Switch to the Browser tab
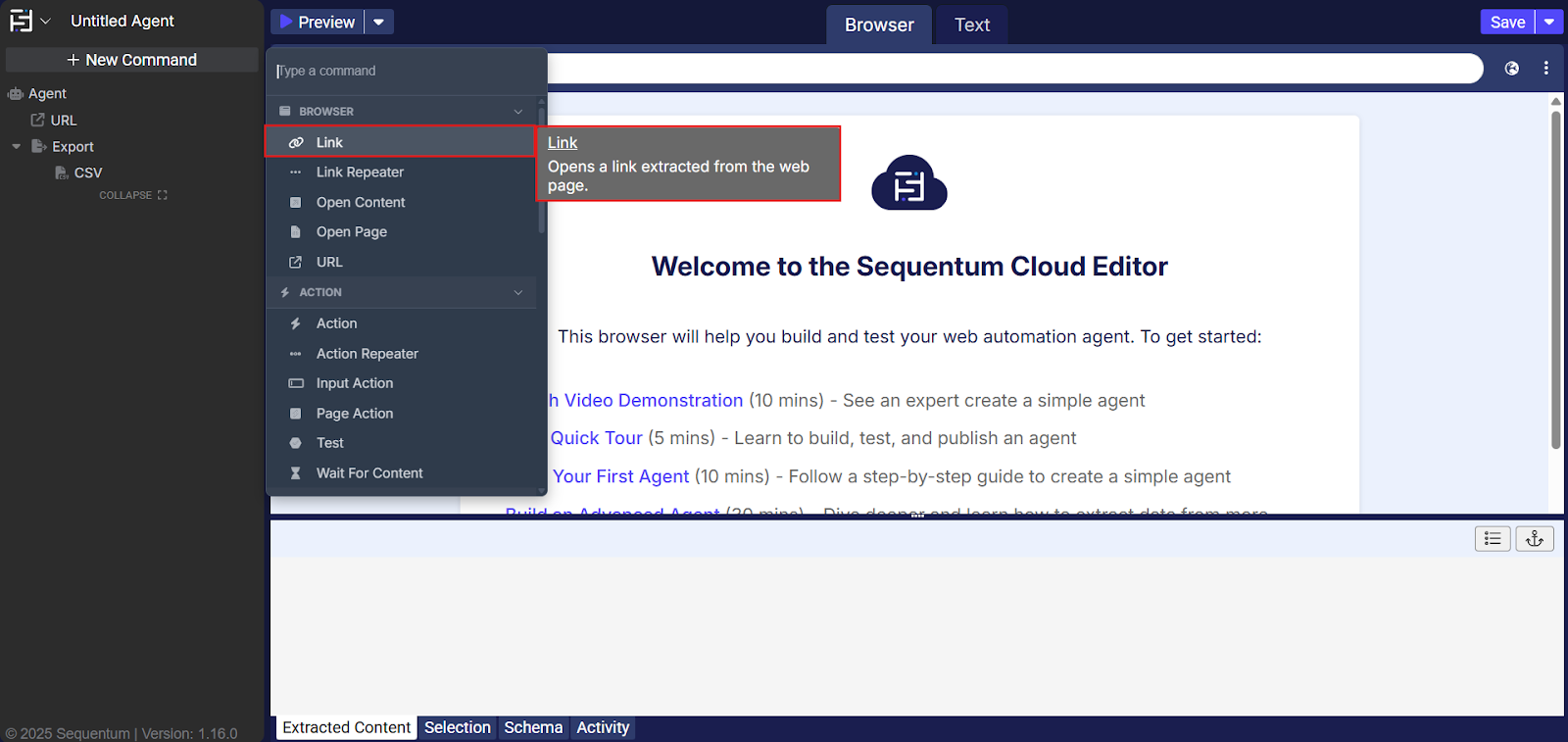Image resolution: width=1568 pixels, height=742 pixels. click(879, 25)
